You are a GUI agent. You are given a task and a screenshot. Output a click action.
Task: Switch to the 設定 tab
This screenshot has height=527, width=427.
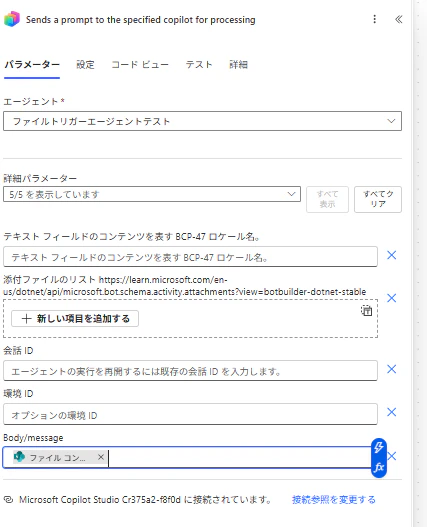85,65
